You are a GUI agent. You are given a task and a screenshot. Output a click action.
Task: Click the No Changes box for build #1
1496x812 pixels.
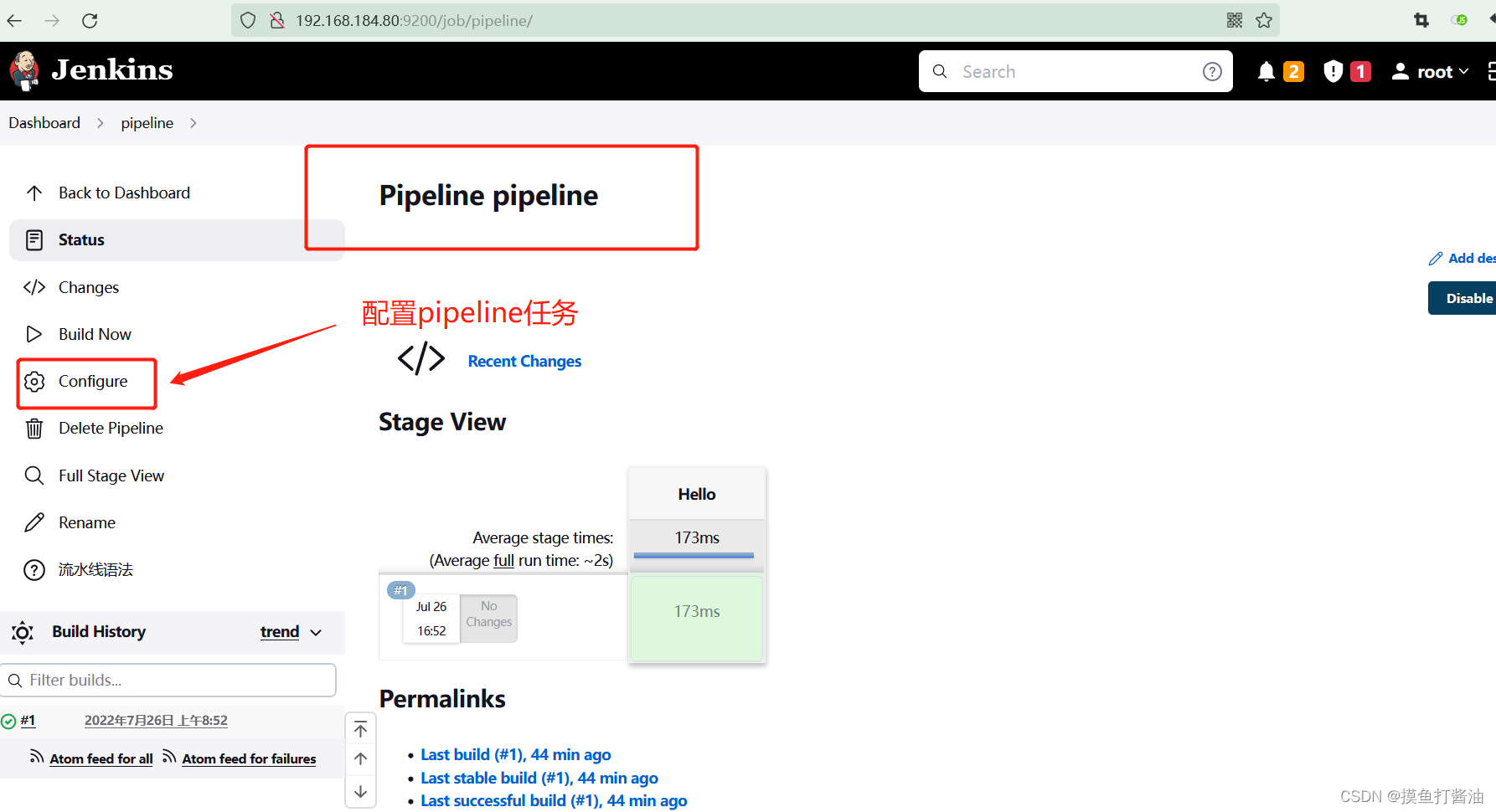(489, 618)
